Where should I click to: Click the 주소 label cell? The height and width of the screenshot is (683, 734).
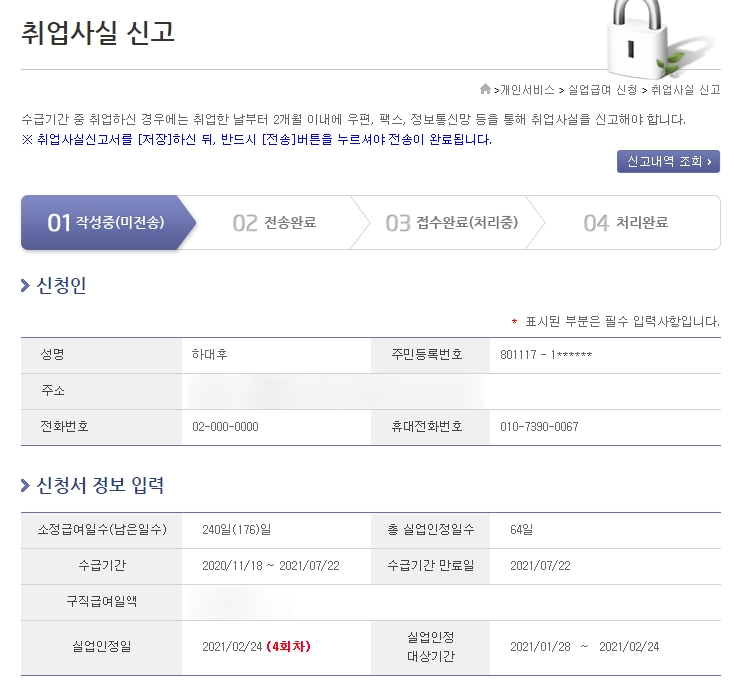click(x=102, y=391)
